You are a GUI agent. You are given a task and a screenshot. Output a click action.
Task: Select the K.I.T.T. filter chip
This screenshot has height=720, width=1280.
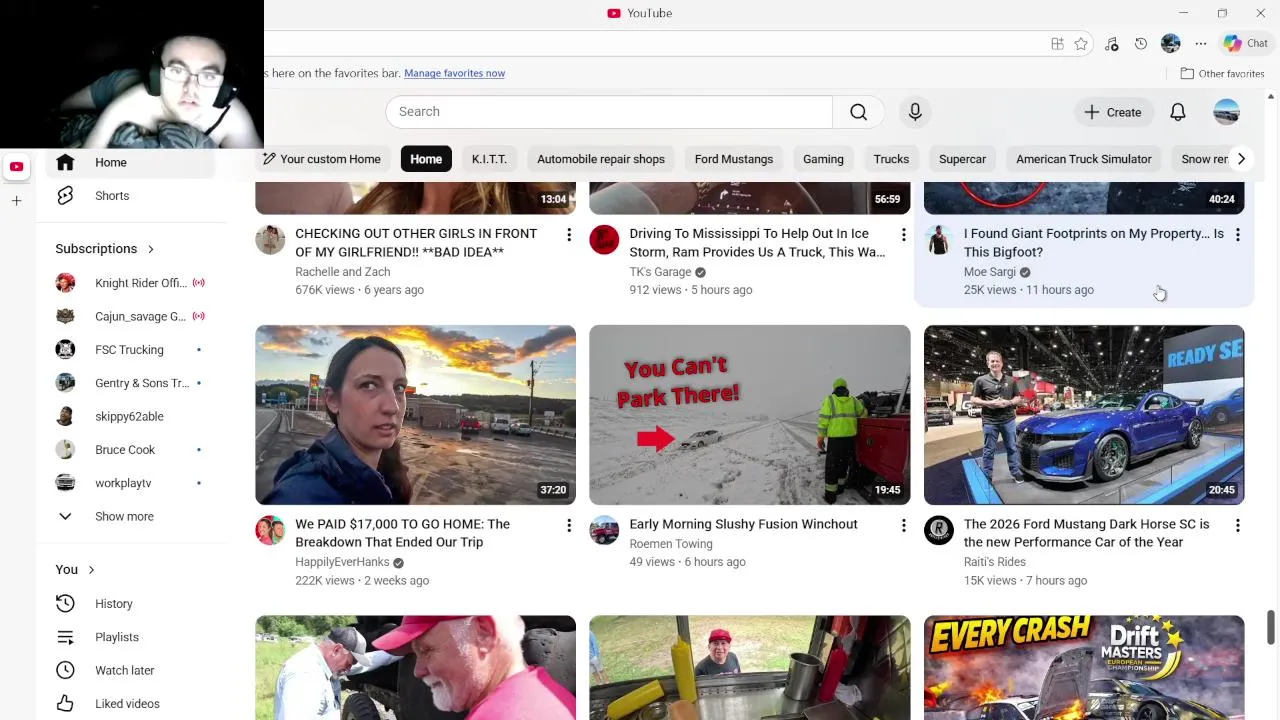(489, 159)
